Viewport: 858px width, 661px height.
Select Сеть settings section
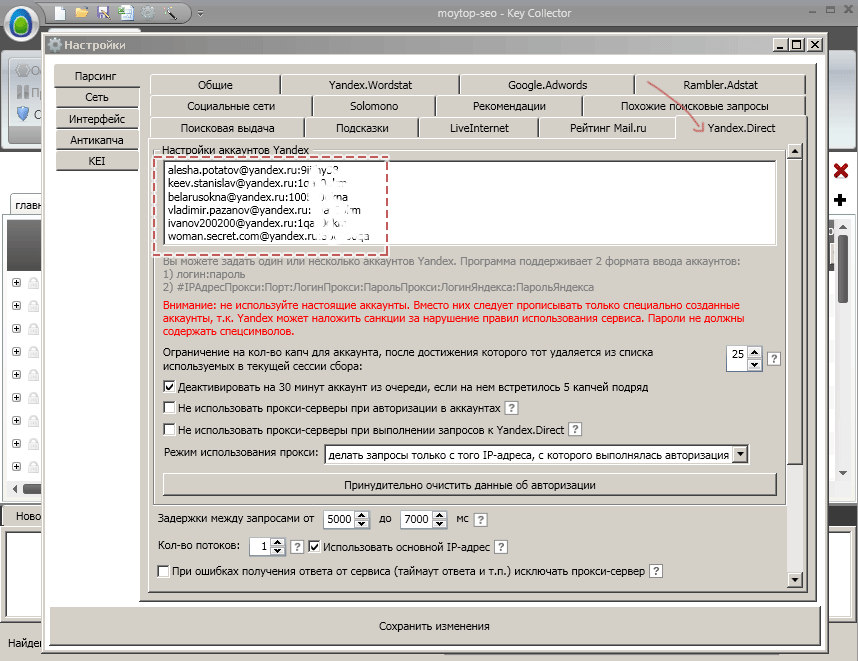point(97,97)
